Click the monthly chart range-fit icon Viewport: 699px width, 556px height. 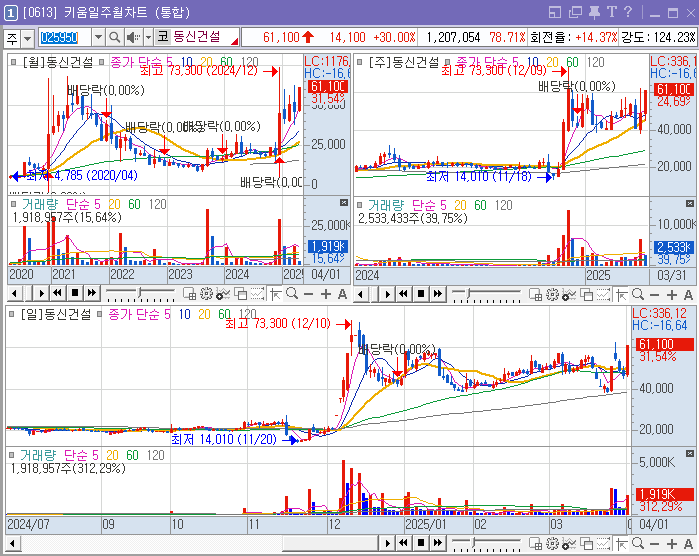pos(258,294)
